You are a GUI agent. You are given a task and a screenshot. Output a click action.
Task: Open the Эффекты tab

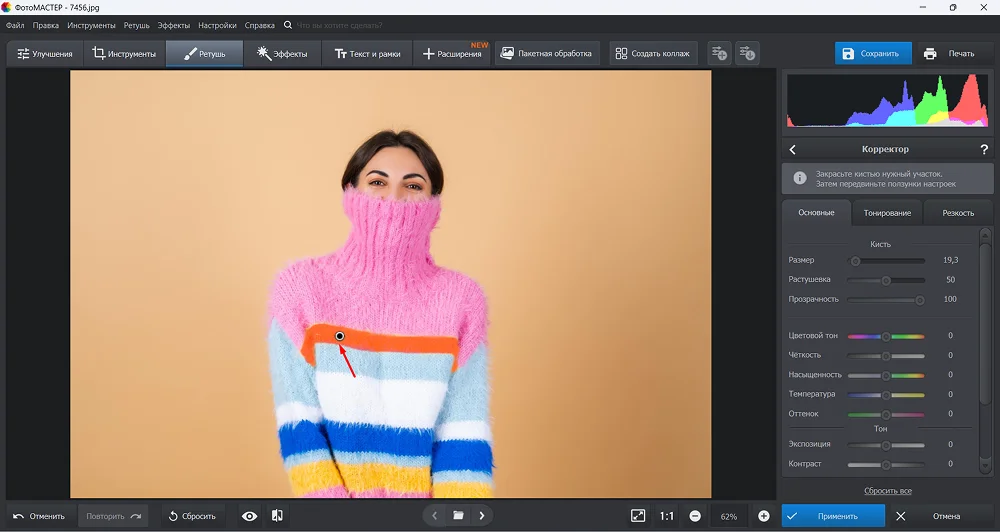(x=282, y=54)
